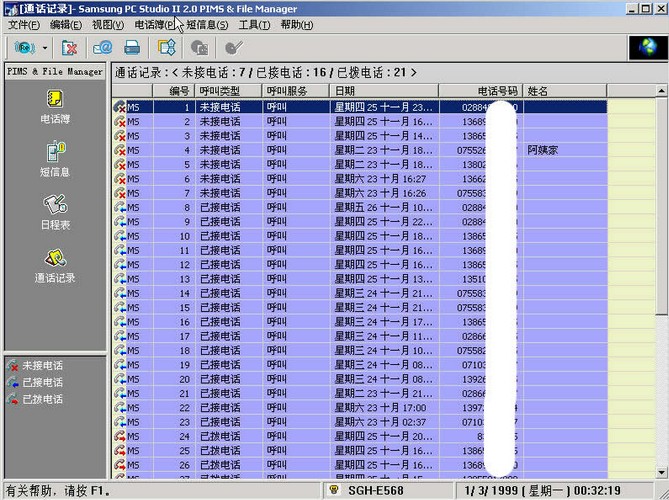Open the 视图(V) menu
The width and height of the screenshot is (669, 500).
pyautogui.click(x=108, y=25)
